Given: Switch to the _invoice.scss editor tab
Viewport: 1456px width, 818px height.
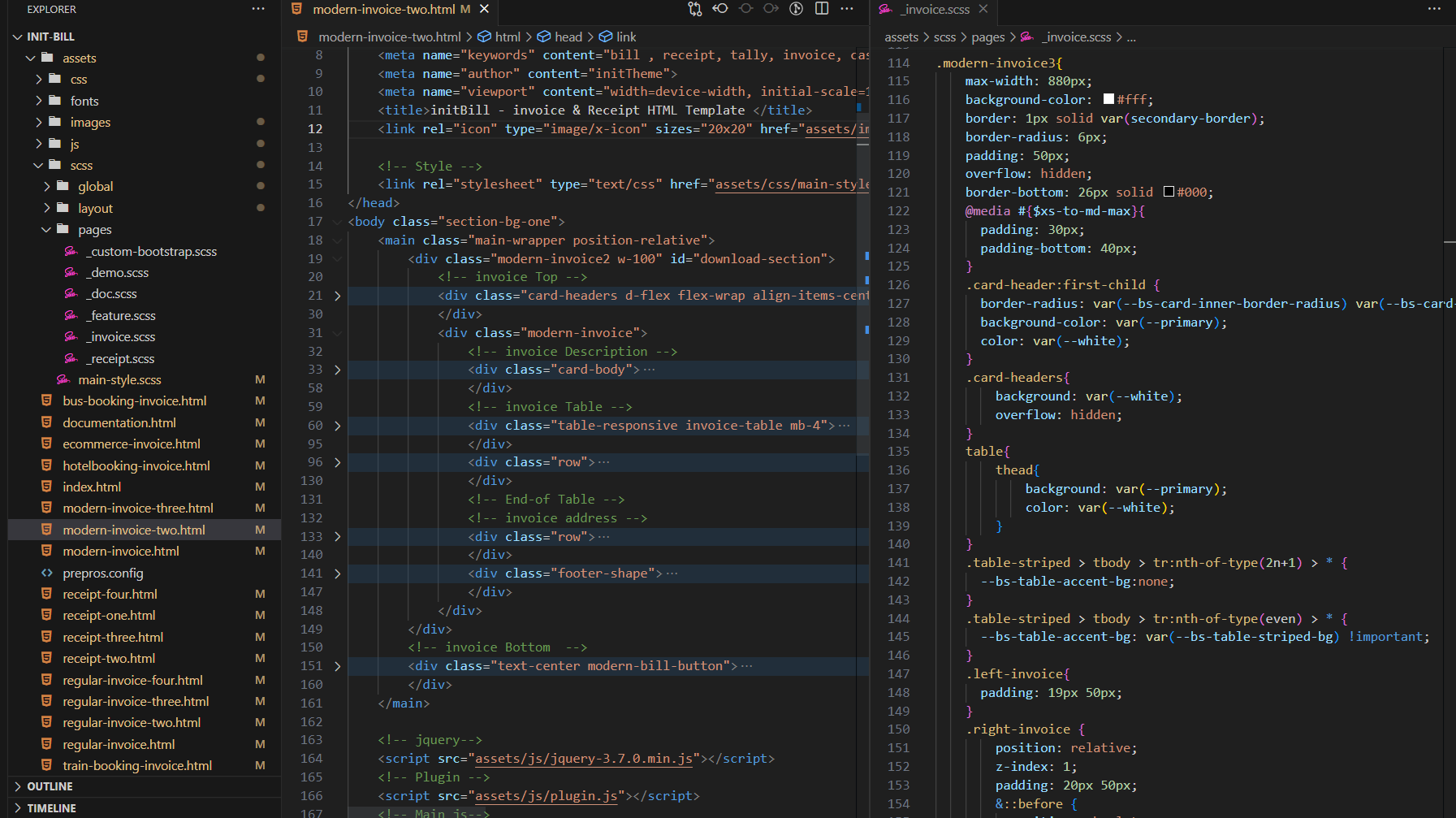Looking at the screenshot, I should [x=935, y=9].
